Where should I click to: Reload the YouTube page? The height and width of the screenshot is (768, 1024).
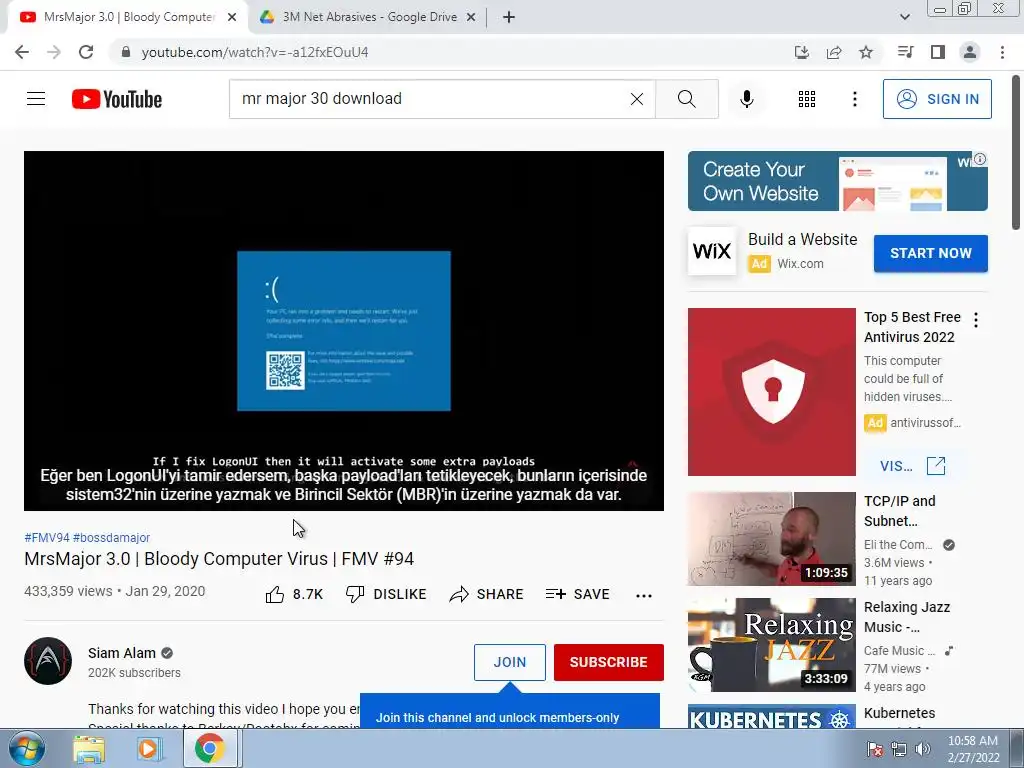tap(86, 52)
